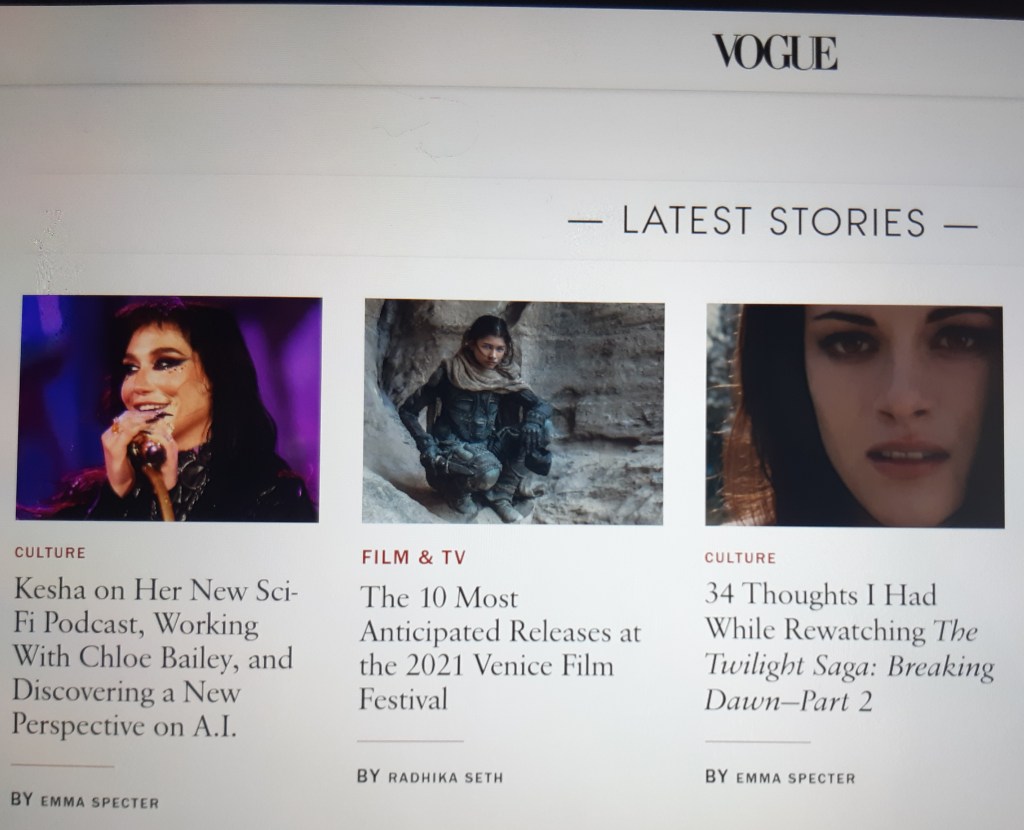Click the divider line below the Venice headline
Viewport: 1024px width, 830px height.
pos(410,741)
